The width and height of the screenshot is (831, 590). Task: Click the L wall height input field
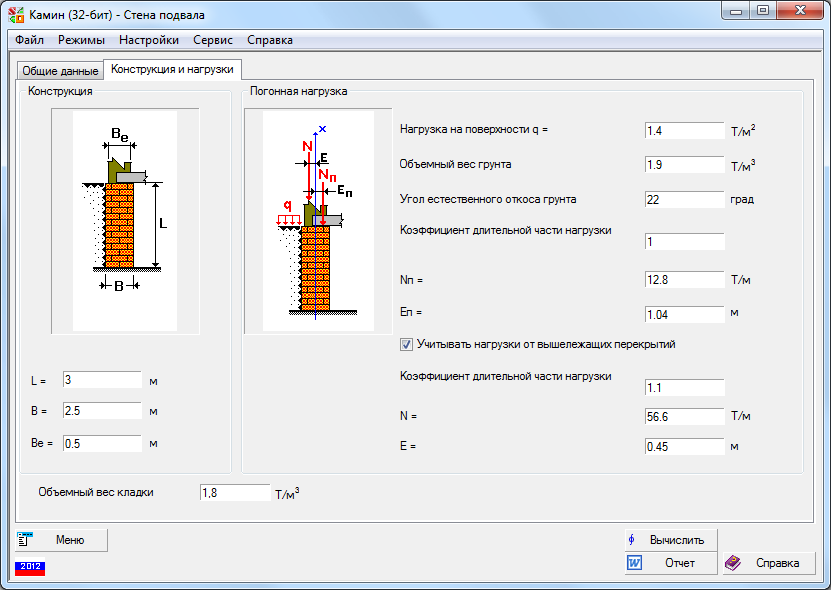(102, 380)
